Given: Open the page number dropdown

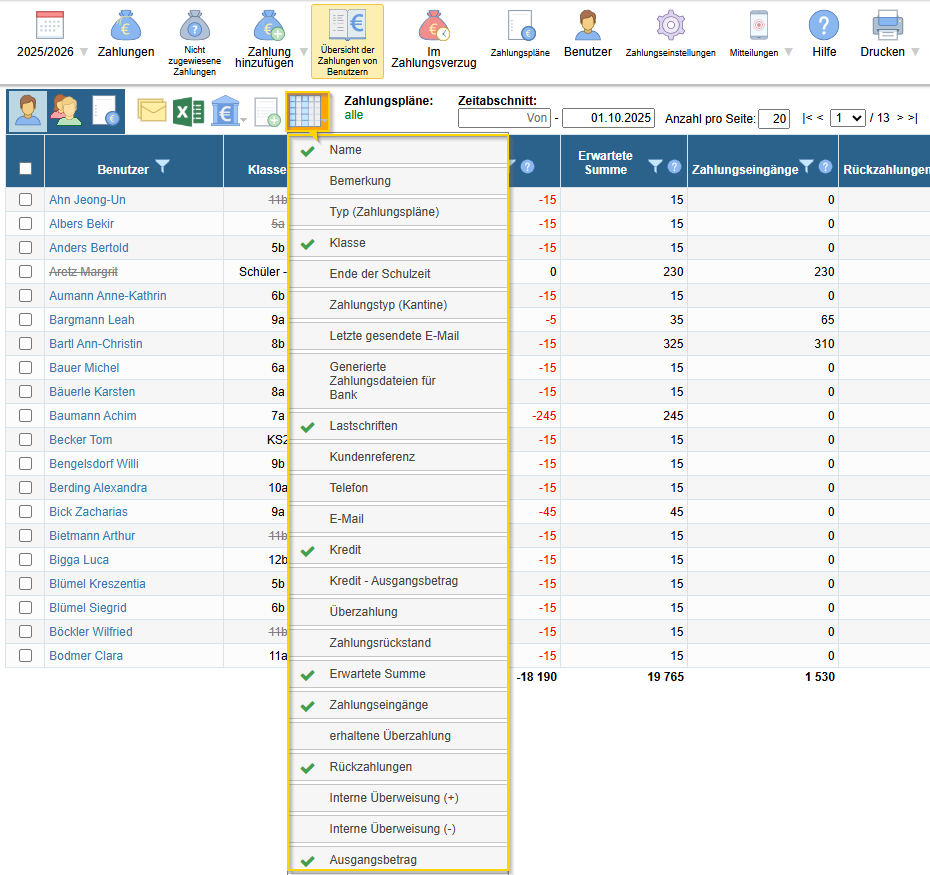Looking at the screenshot, I should click(847, 118).
